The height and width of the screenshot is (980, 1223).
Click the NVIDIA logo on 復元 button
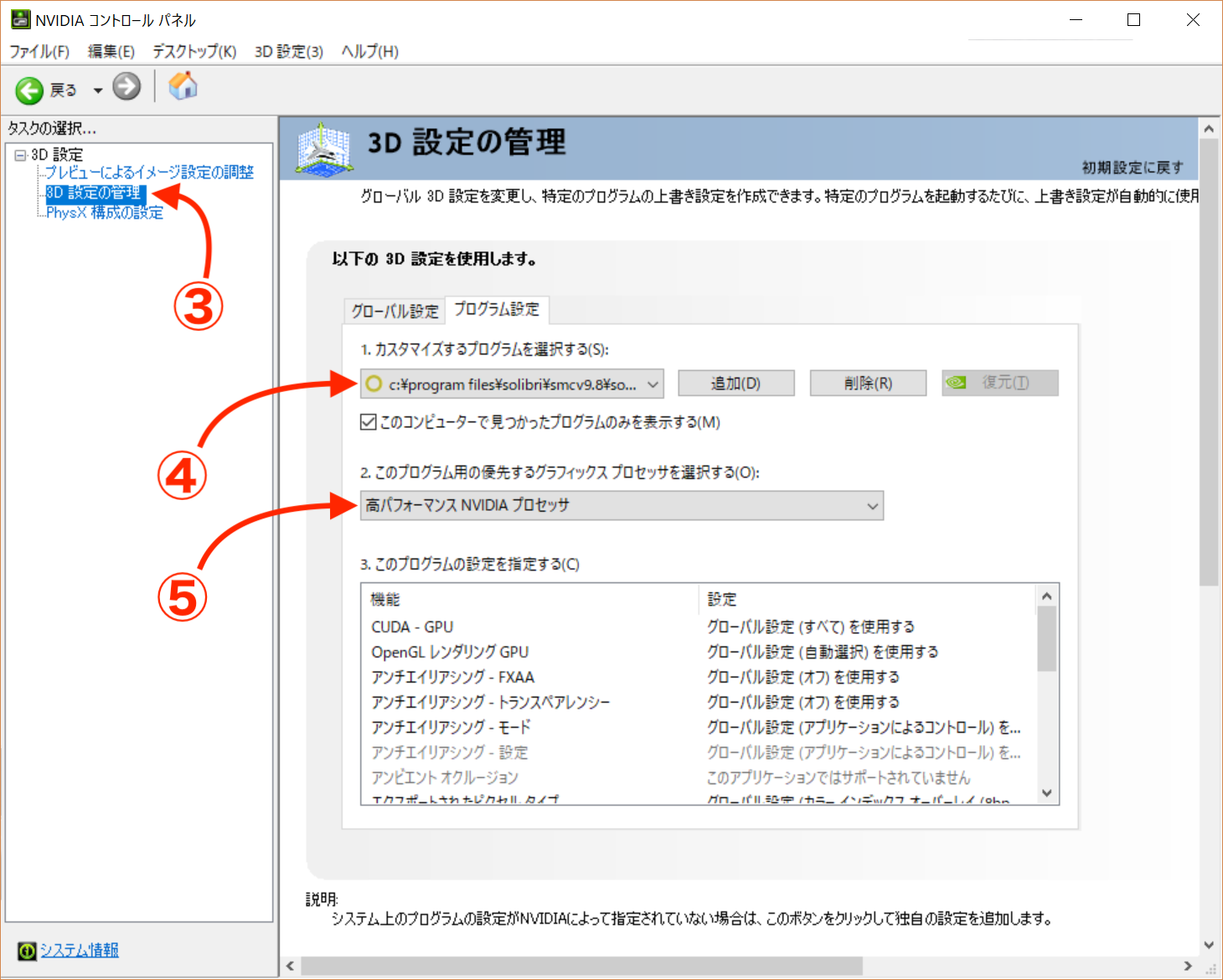[957, 382]
